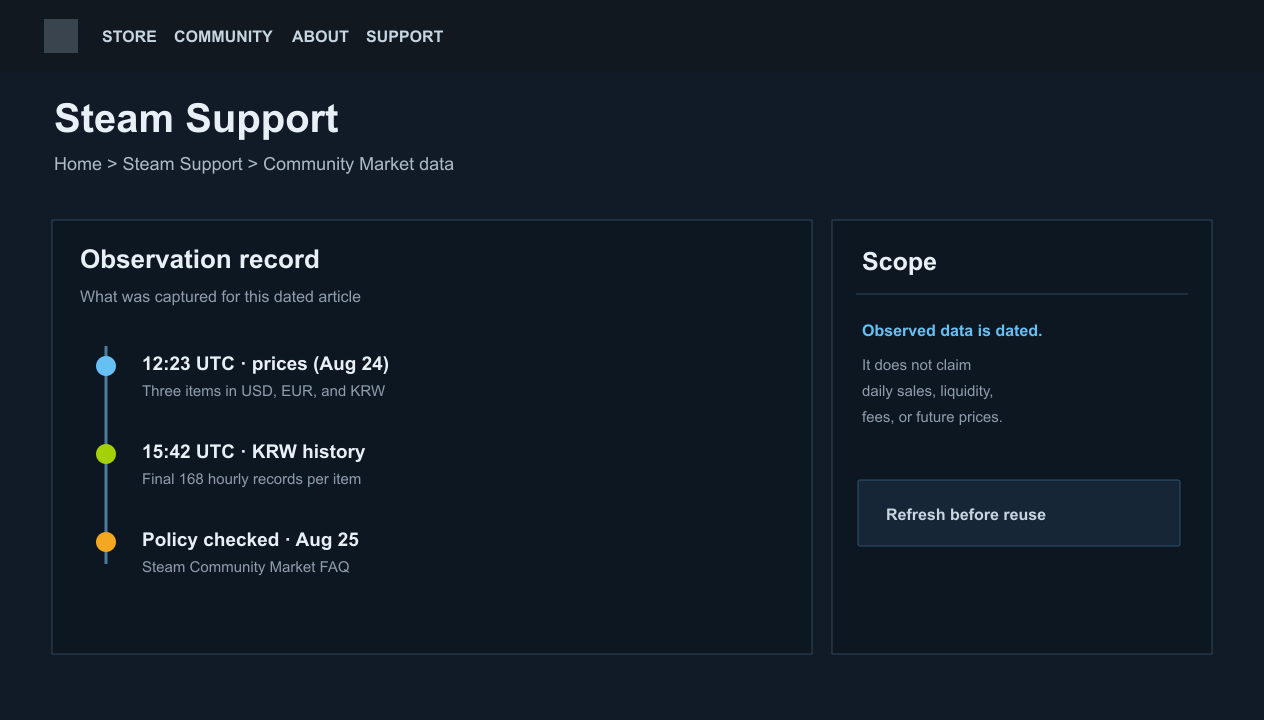Click the 'fees, or future prices.' line
The height and width of the screenshot is (720, 1264).
[x=932, y=417]
